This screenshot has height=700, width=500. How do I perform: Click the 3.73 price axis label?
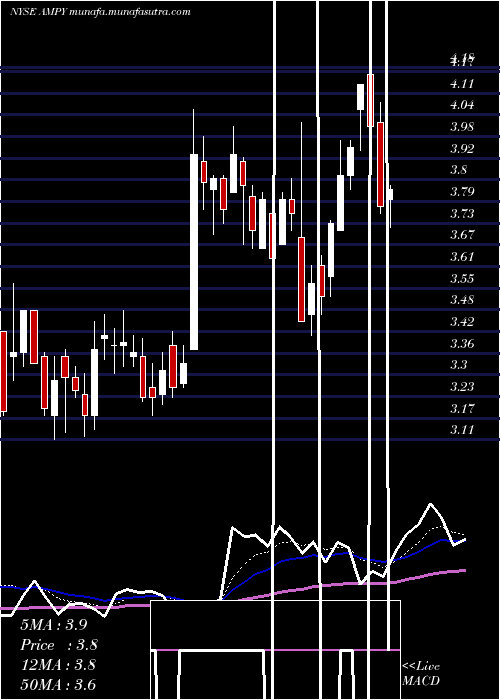coord(462,213)
